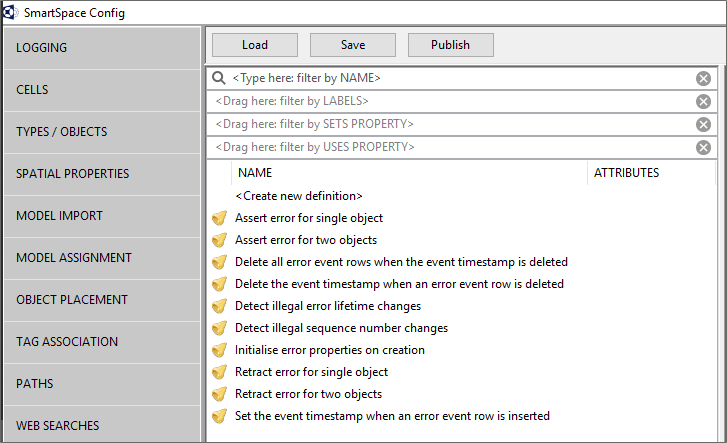
Task: Click icon beside Delete all error event rows
Action: [219, 262]
